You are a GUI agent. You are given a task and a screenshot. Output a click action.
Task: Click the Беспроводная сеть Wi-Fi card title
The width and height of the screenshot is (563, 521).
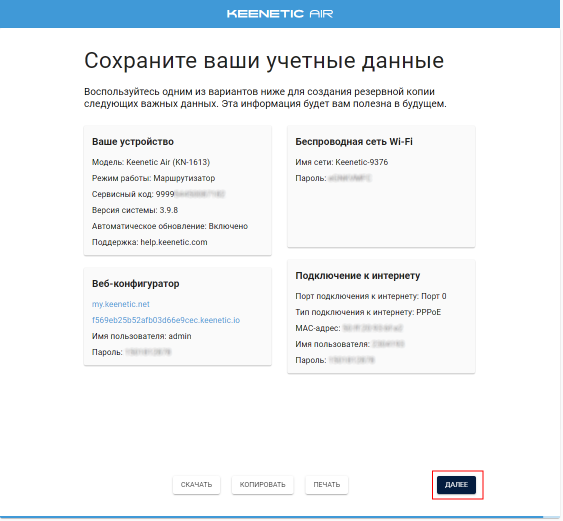[354, 141]
